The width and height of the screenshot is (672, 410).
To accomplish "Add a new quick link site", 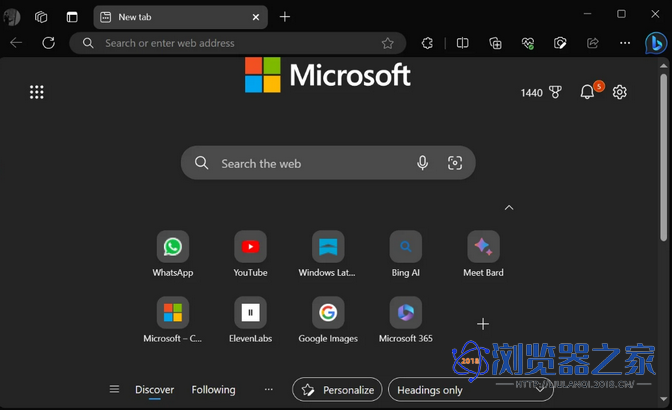I will coord(483,324).
